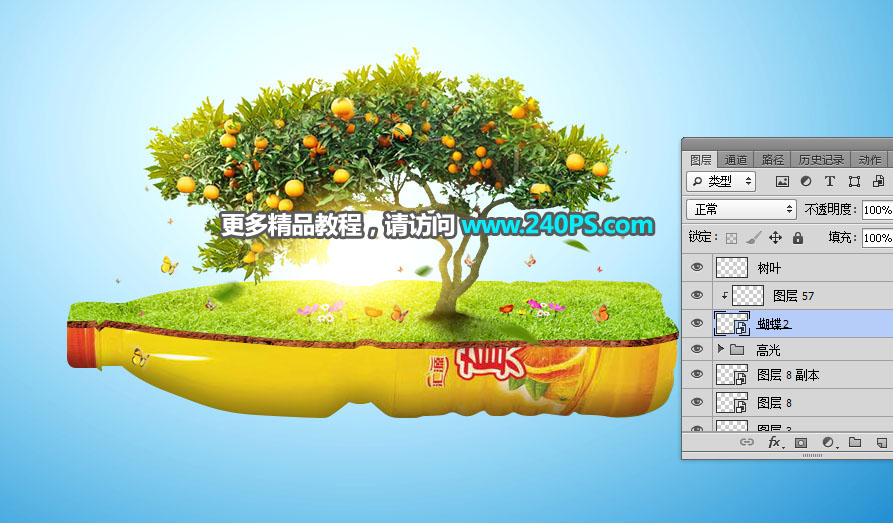Image resolution: width=893 pixels, height=523 pixels.
Task: Lock all padlock icon
Action: [798, 237]
